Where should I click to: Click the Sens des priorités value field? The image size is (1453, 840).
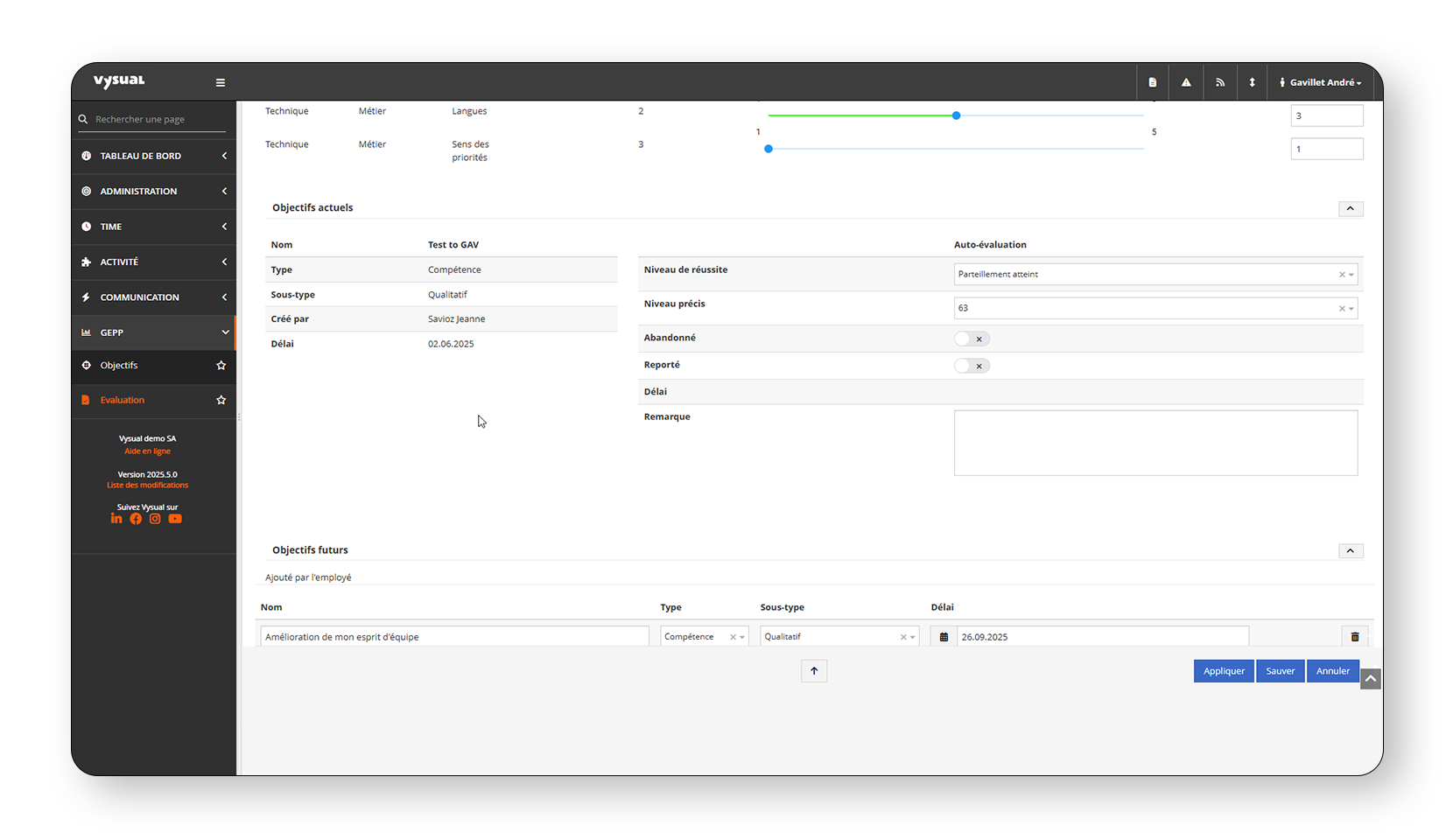pyautogui.click(x=1327, y=149)
